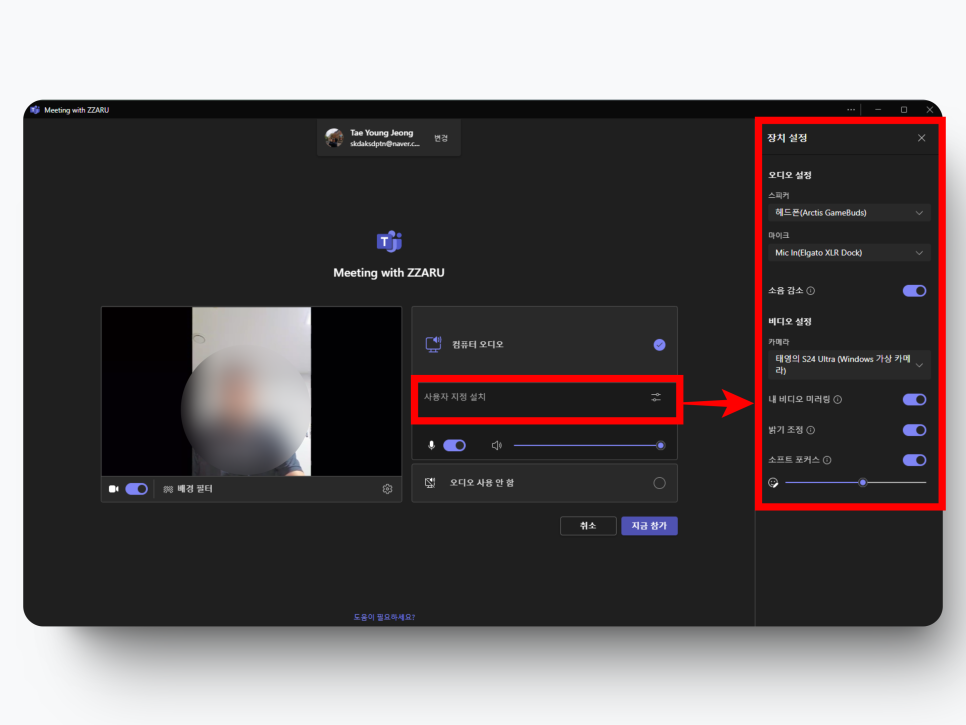Toggle the 소프트 포커스 soft focus switch
The height and width of the screenshot is (725, 966).
[914, 460]
